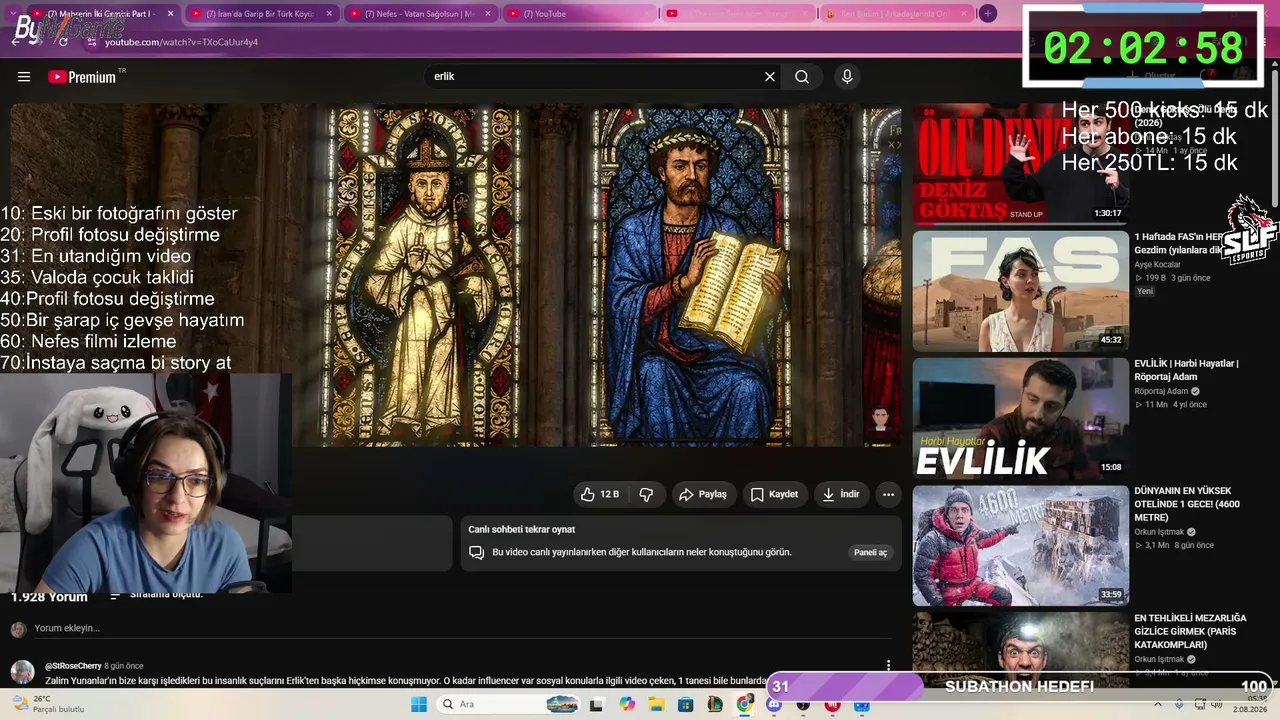Close the 'İran'da Garip Bir Türk Köyü' tab
Screen dimensions: 1280x720
click(x=329, y=14)
